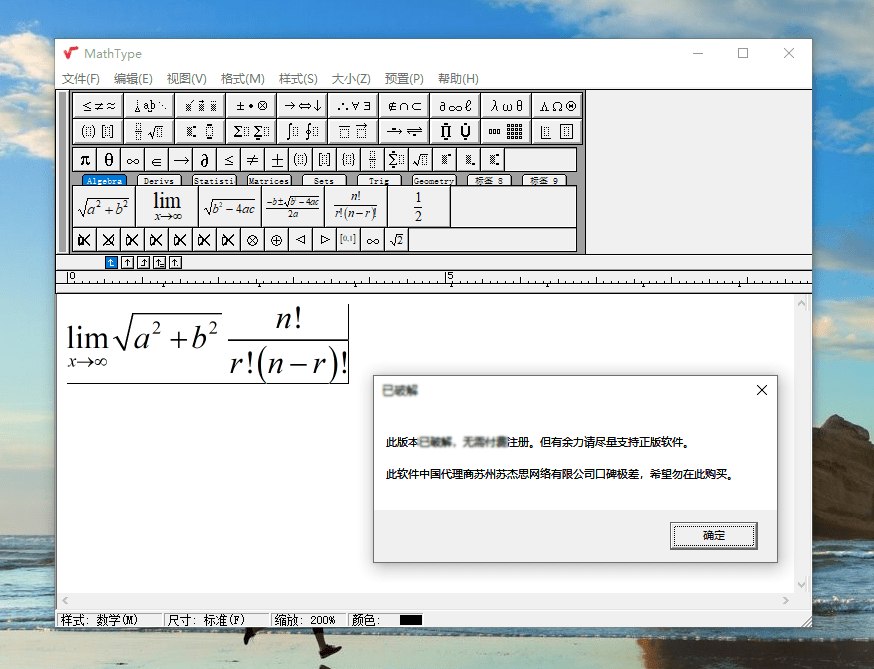Select the left-justified tab stop
The width and height of the screenshot is (874, 669).
point(111,263)
